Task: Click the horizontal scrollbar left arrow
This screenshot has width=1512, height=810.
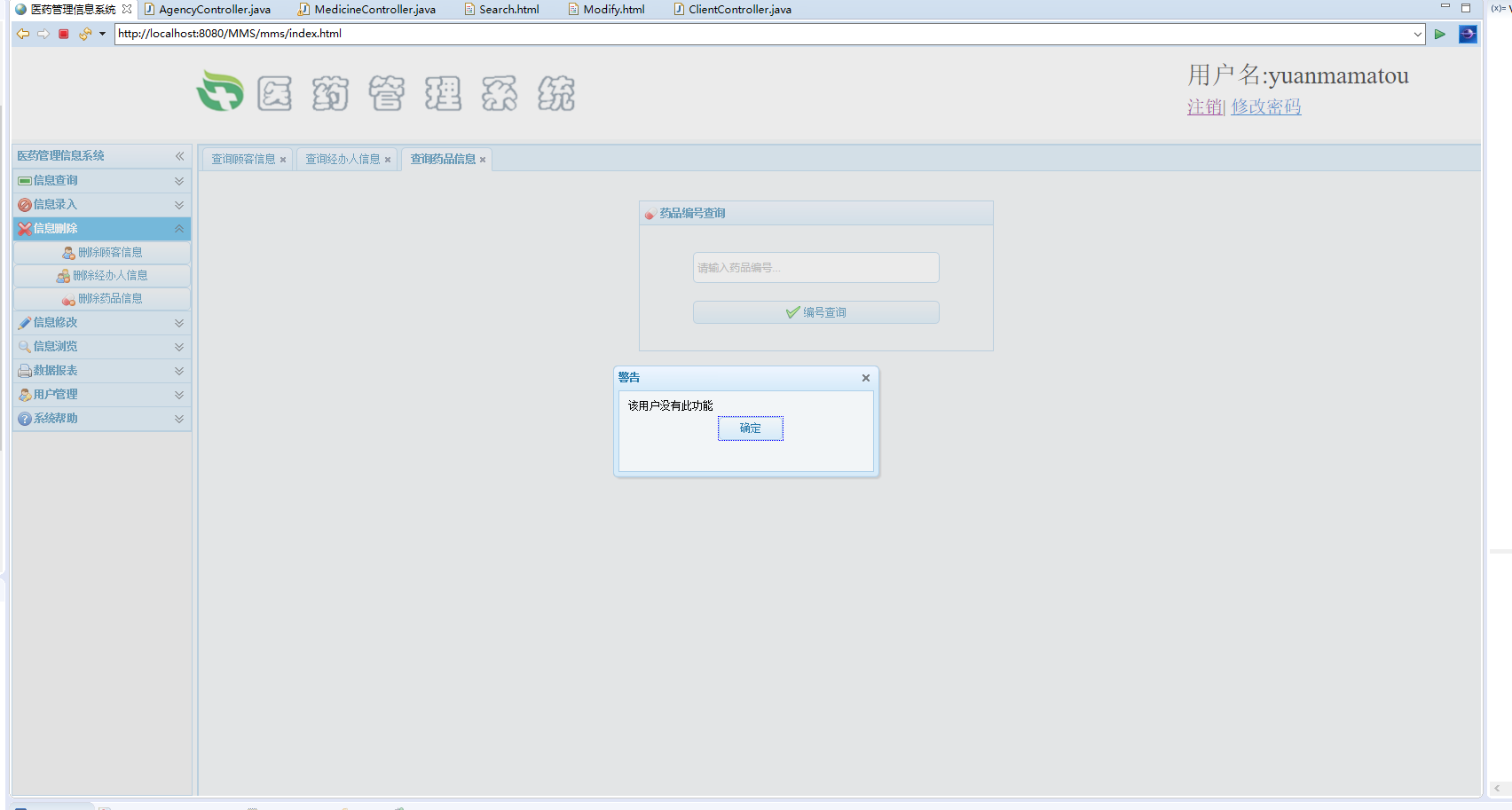Action: click(x=1497, y=789)
